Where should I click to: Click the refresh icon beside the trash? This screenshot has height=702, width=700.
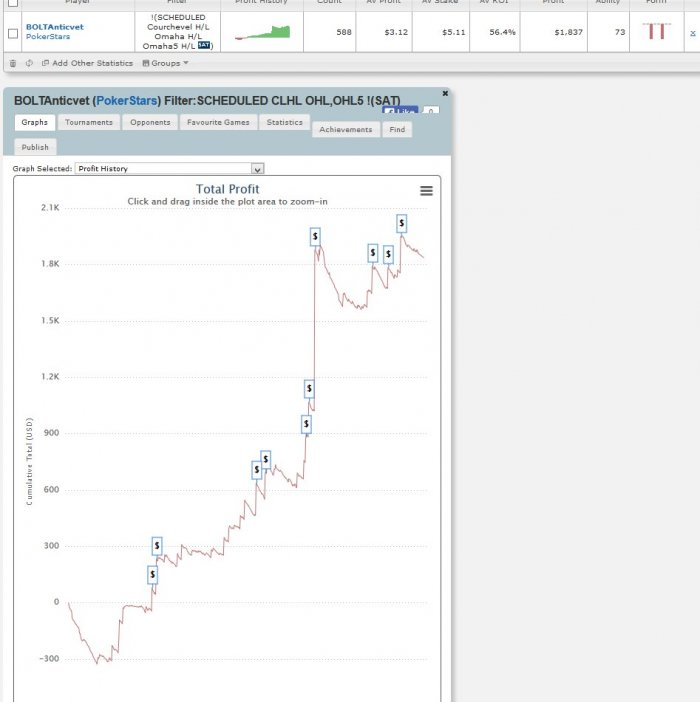click(x=29, y=63)
